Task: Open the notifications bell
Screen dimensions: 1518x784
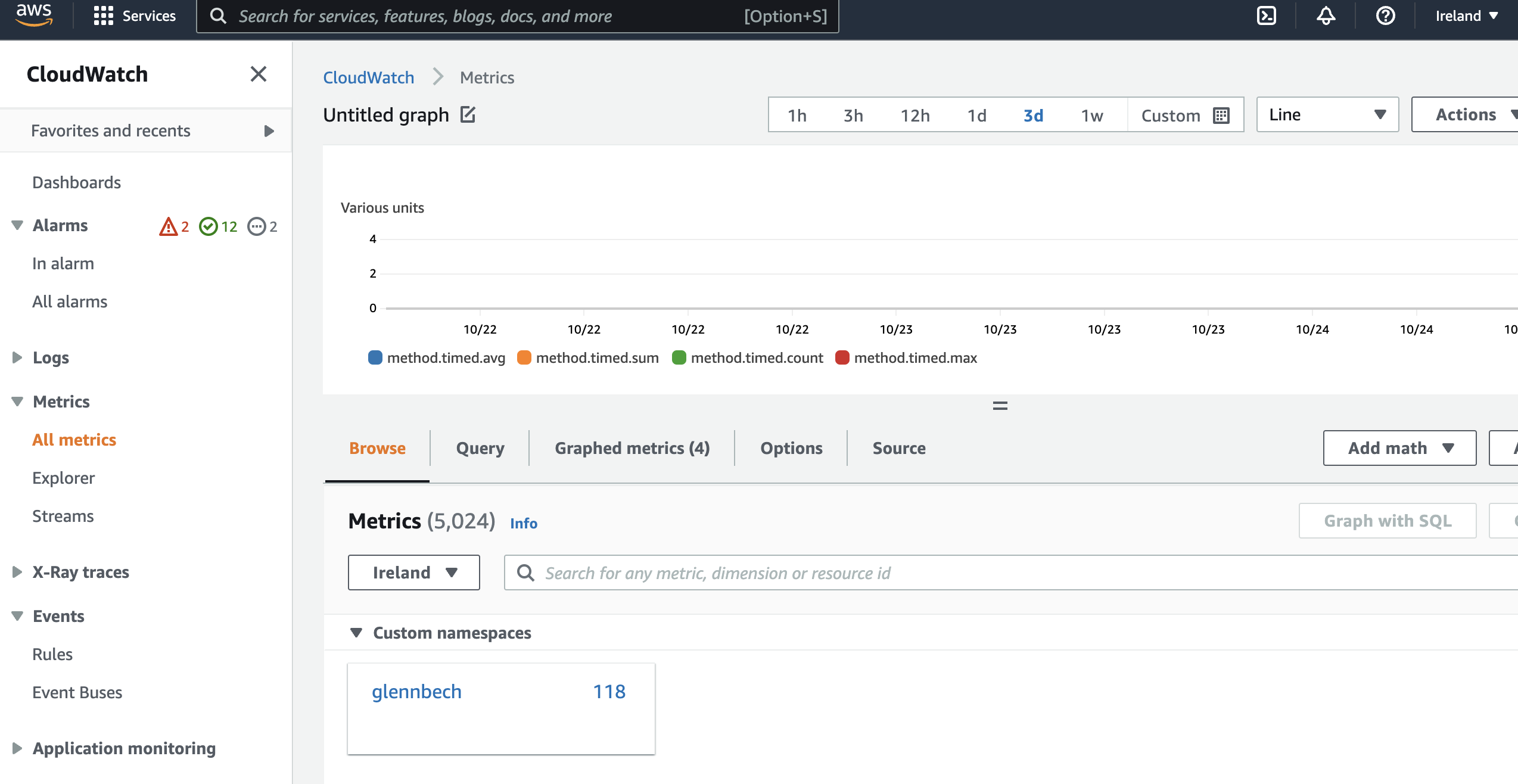Action: tap(1326, 16)
